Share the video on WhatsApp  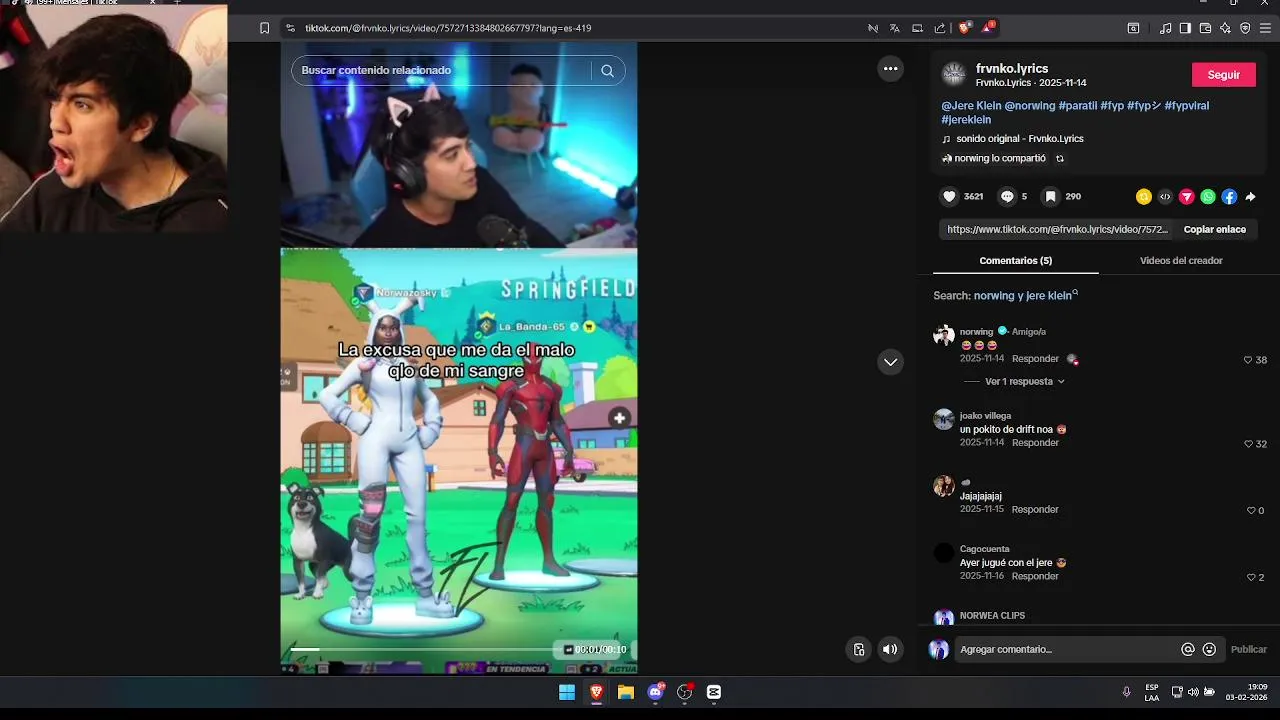(x=1208, y=197)
